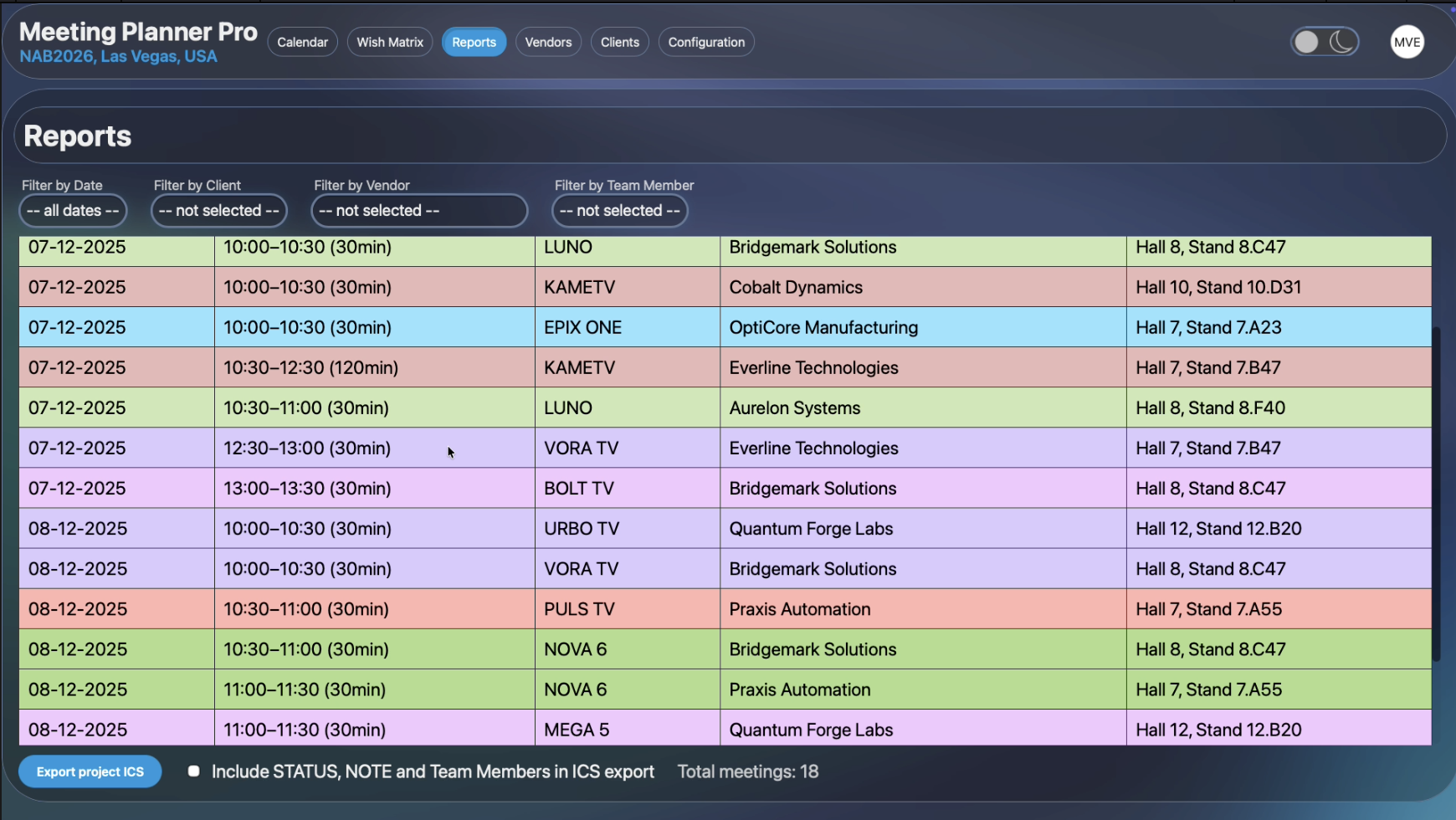Select Aurelon Systems vendor cell
Screen dimensions: 1456x820
point(923,407)
